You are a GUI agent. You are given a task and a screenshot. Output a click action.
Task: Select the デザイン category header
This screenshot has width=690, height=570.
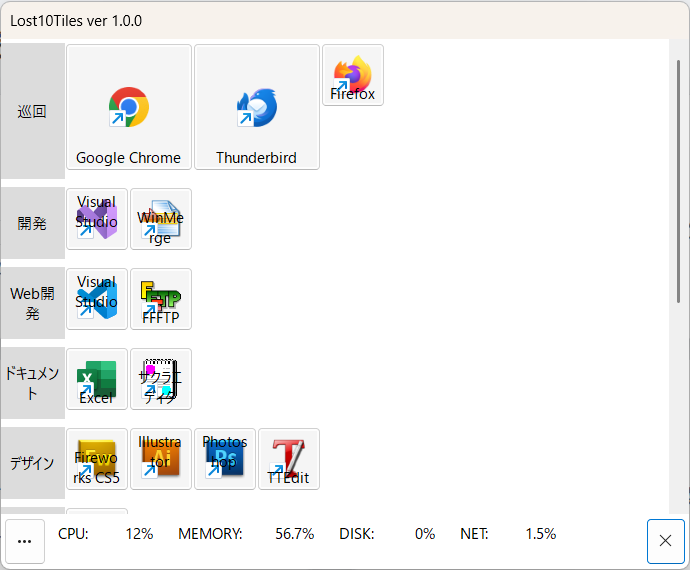click(33, 463)
